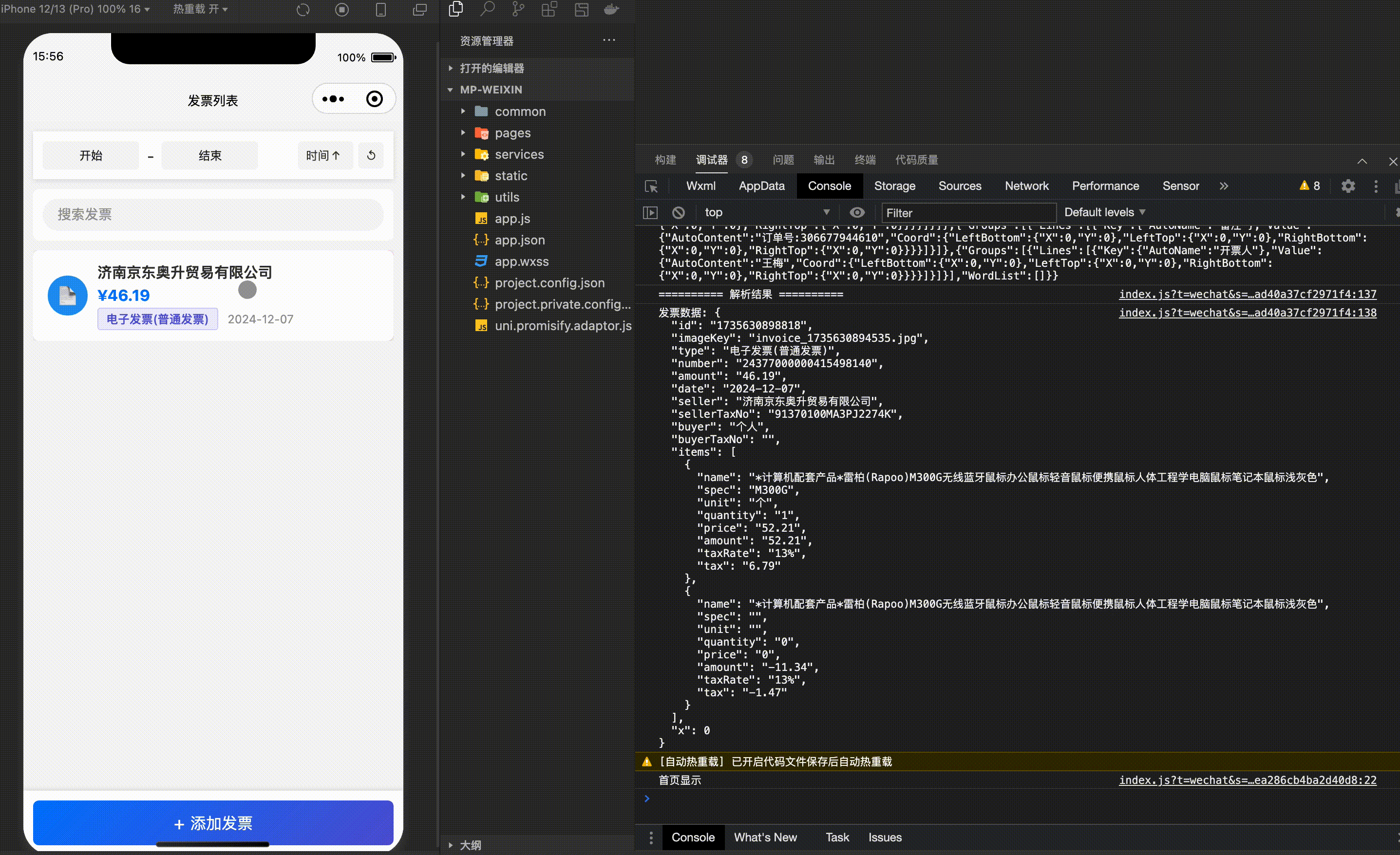Open the Default levels dropdown

1104,212
